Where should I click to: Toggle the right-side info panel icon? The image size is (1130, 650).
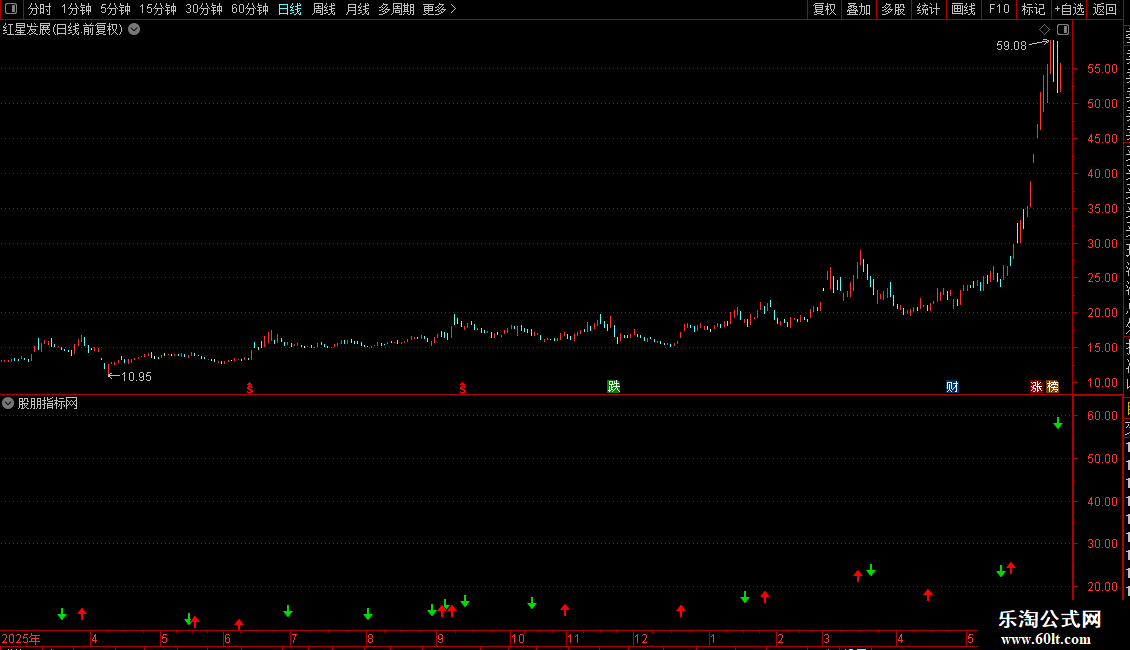click(x=1063, y=30)
